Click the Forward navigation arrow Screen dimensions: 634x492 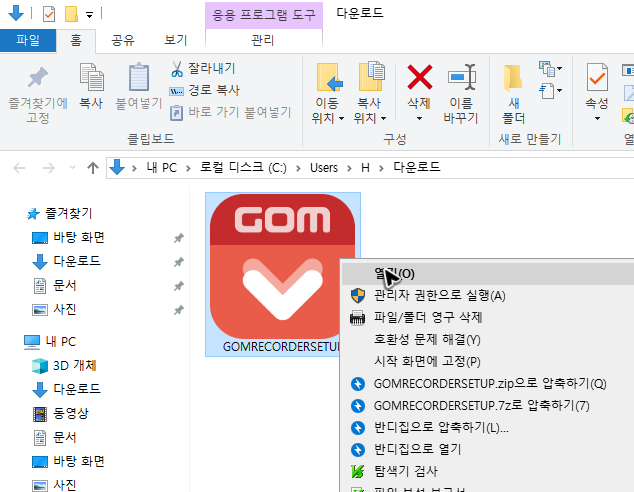[49, 168]
